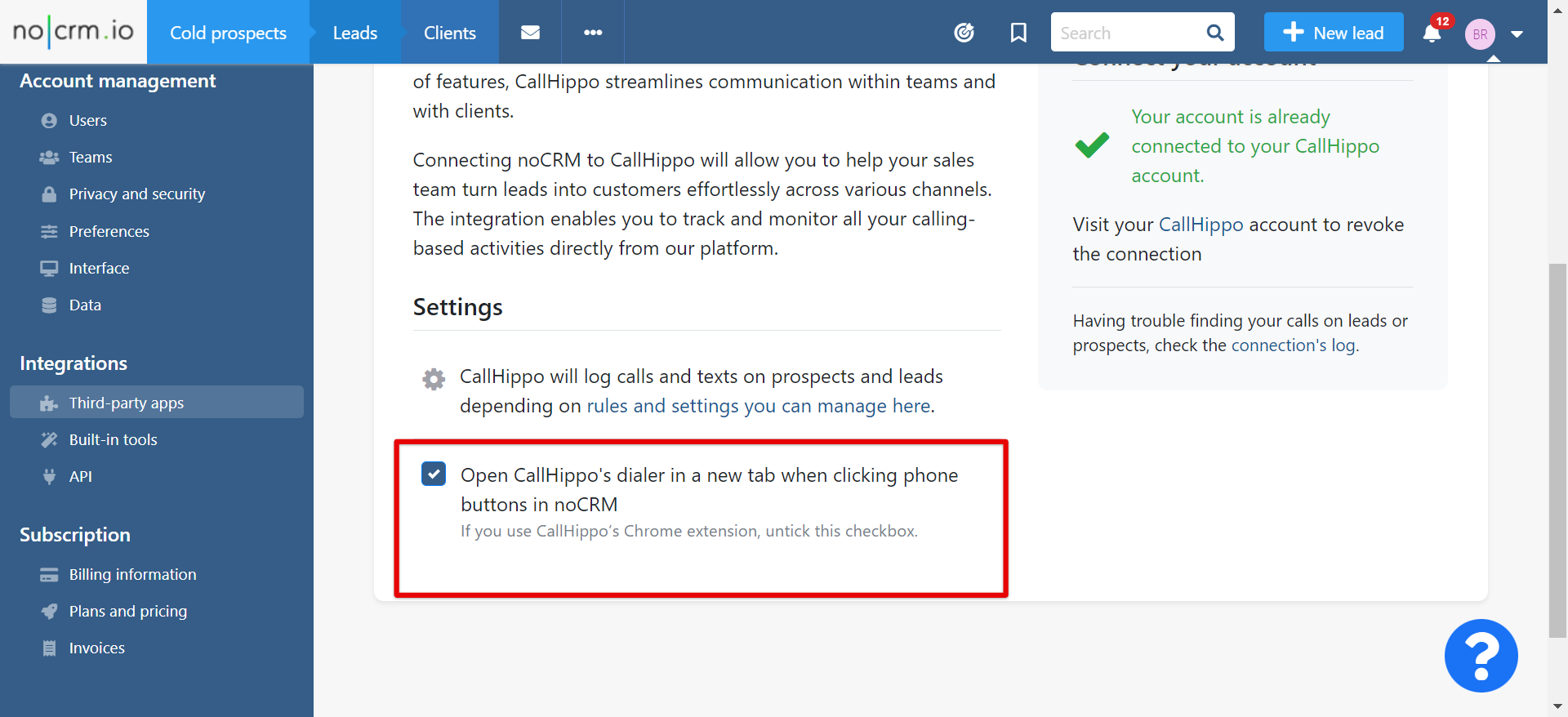This screenshot has height=717, width=1568.
Task: Click the New lead button
Action: pos(1334,33)
